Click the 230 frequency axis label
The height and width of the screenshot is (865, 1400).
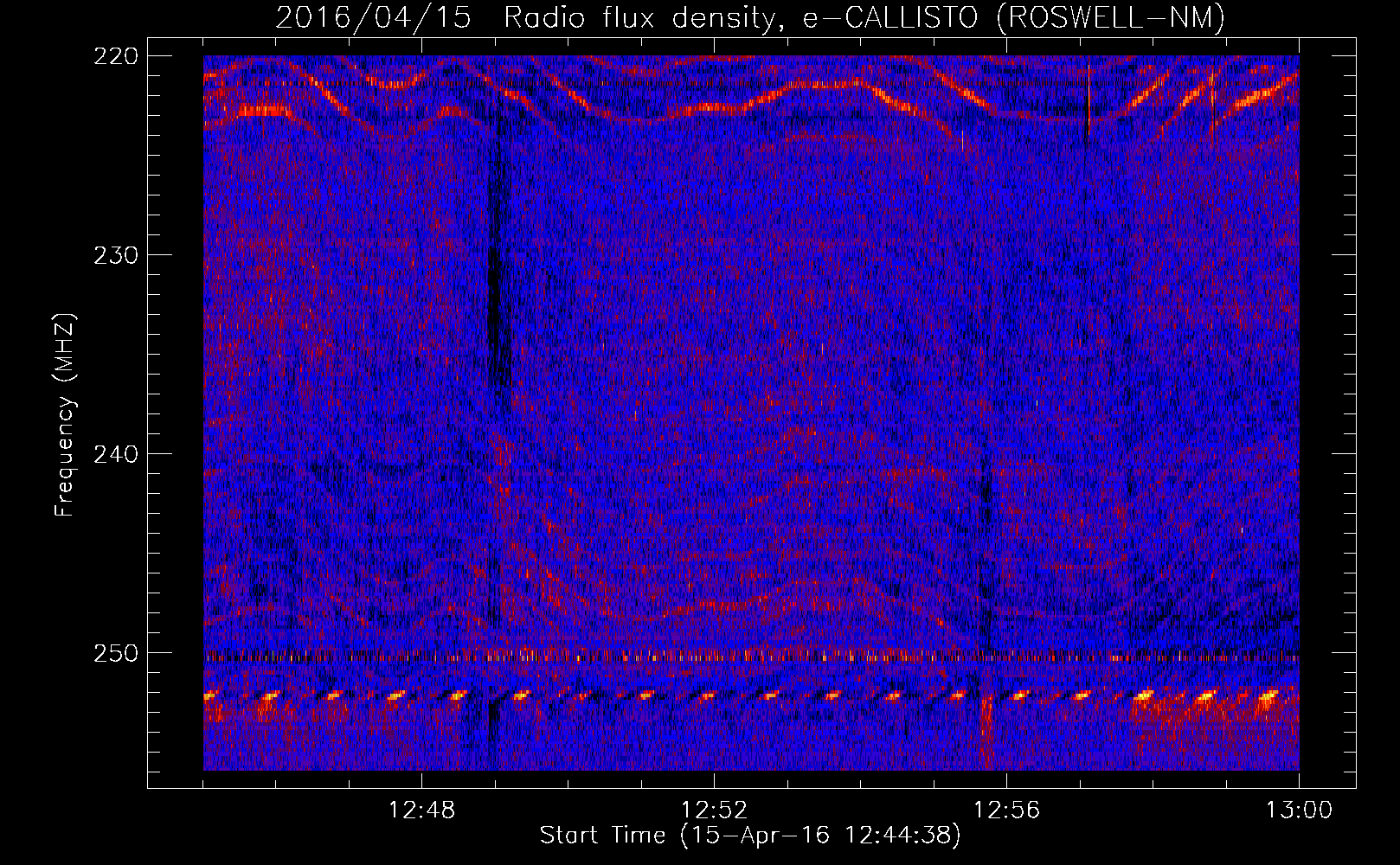point(115,255)
